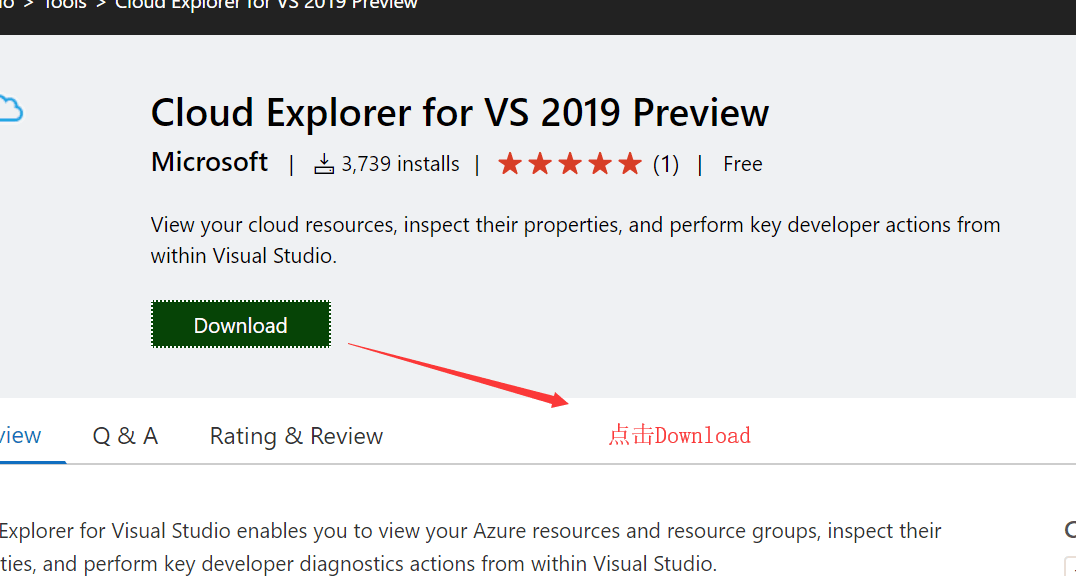Screen dimensions: 1076x576
Task: Select the third rating star
Action: [570, 164]
